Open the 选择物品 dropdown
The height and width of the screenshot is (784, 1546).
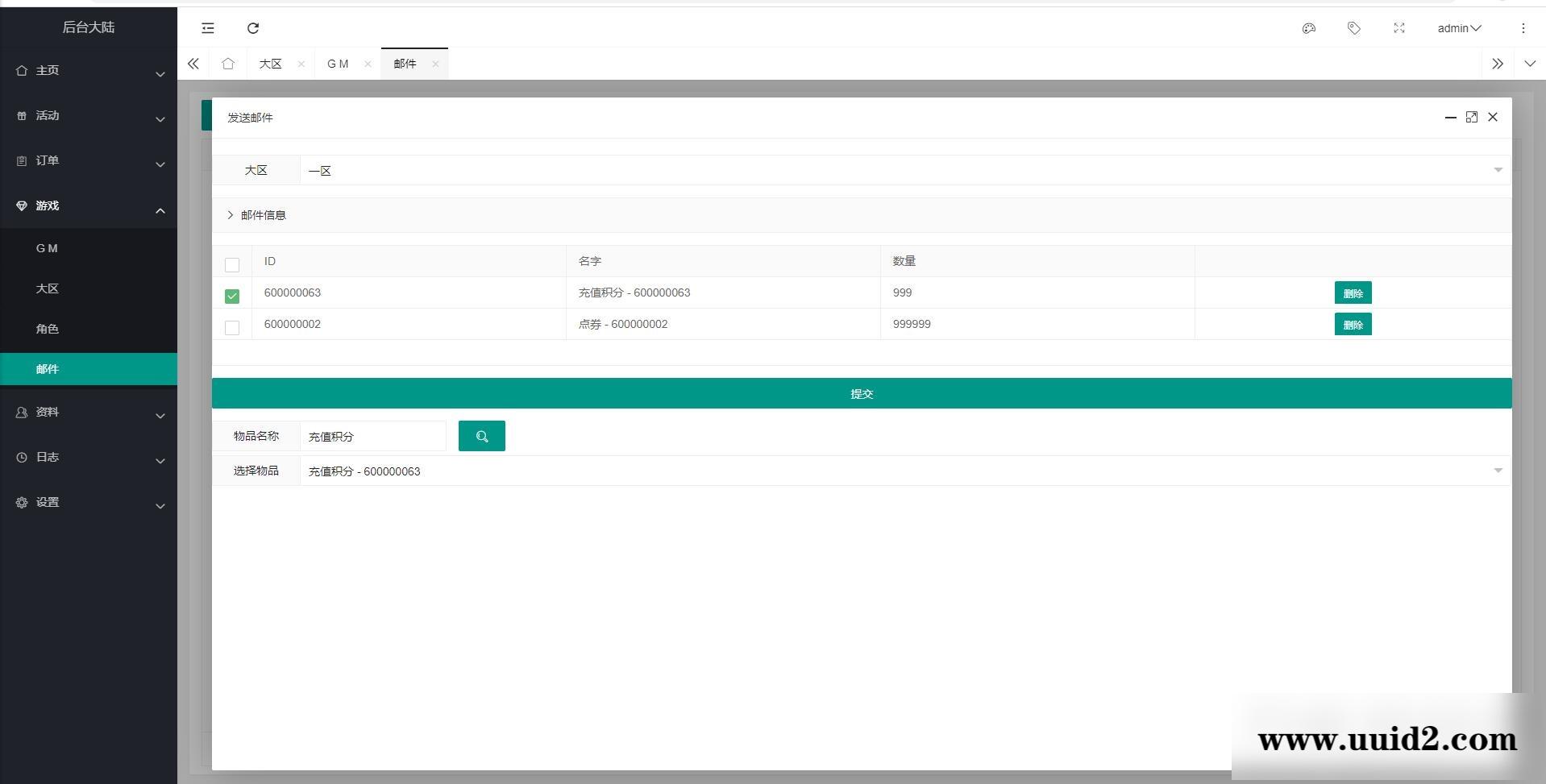tap(903, 471)
